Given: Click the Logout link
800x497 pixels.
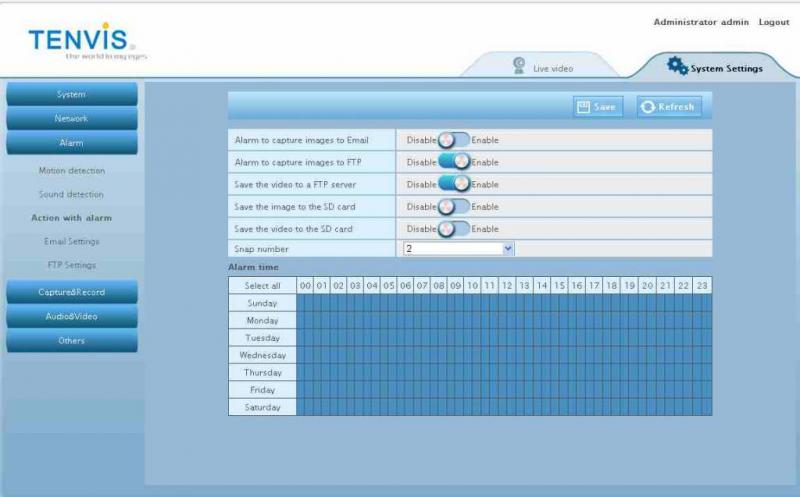Looking at the screenshot, I should [x=773, y=22].
